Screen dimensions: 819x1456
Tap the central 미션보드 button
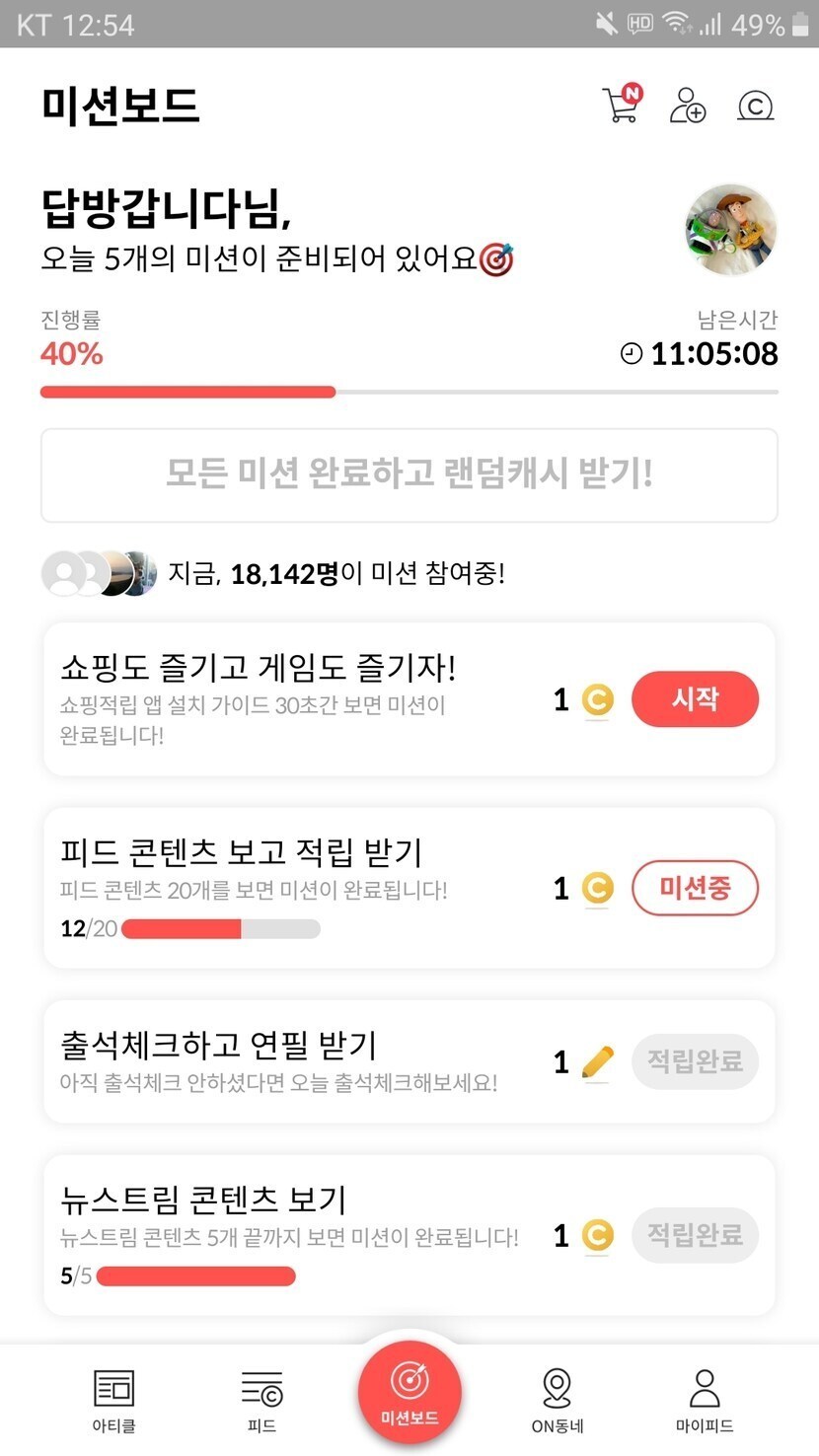409,1393
